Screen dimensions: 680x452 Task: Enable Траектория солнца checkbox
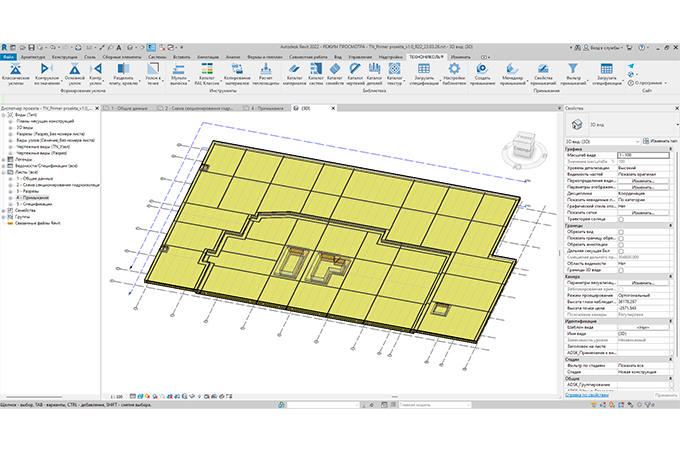(621, 219)
